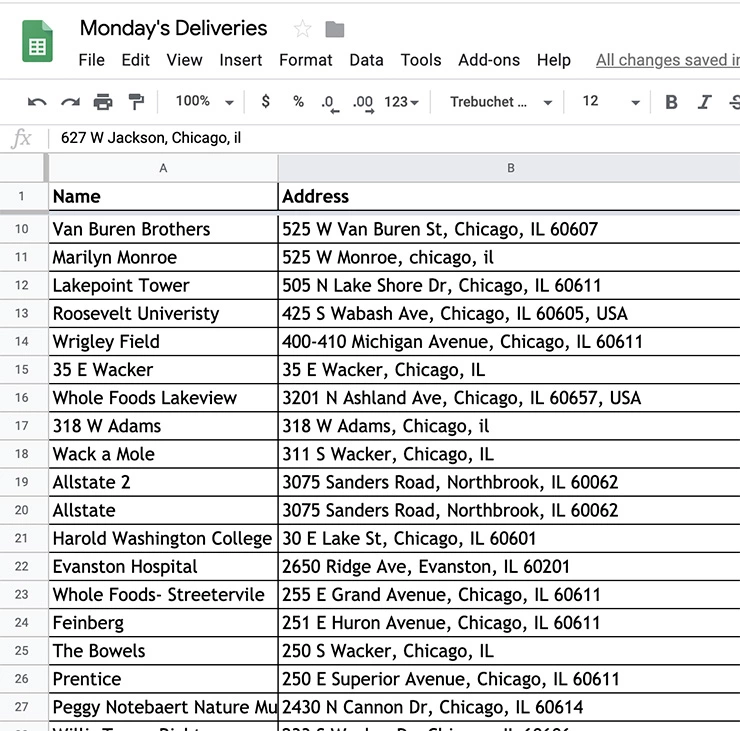Toggle Italic formatting
Screen dimensions: 740x731
coord(705,102)
